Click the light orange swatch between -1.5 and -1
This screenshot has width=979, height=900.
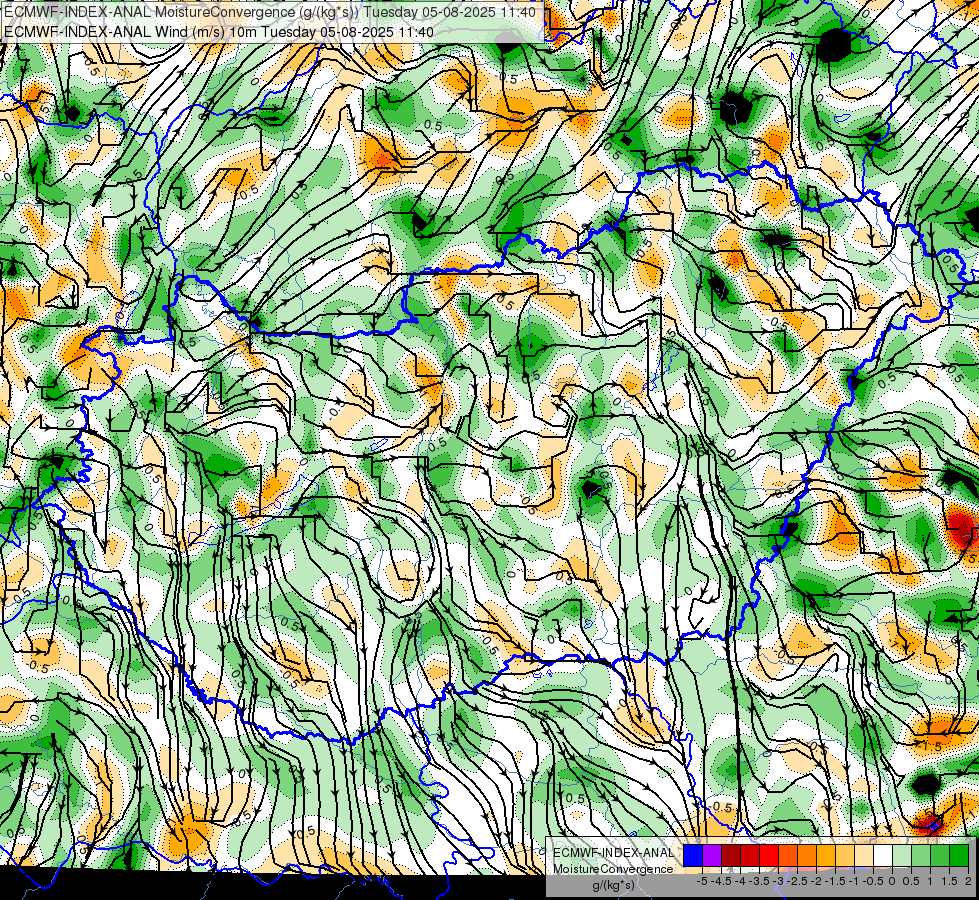click(x=845, y=856)
